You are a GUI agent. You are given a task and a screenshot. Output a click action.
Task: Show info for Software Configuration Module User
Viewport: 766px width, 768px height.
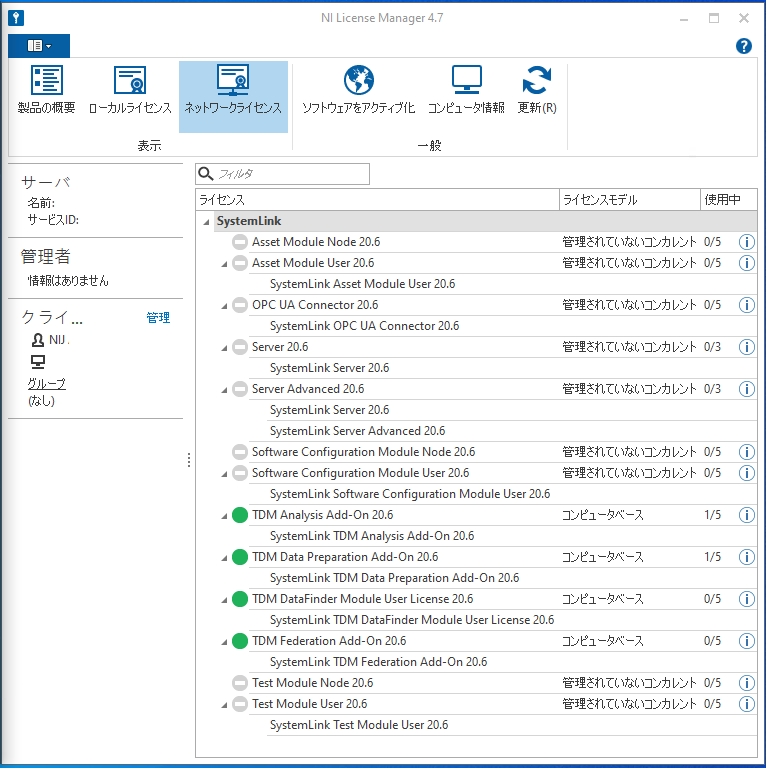pos(746,473)
